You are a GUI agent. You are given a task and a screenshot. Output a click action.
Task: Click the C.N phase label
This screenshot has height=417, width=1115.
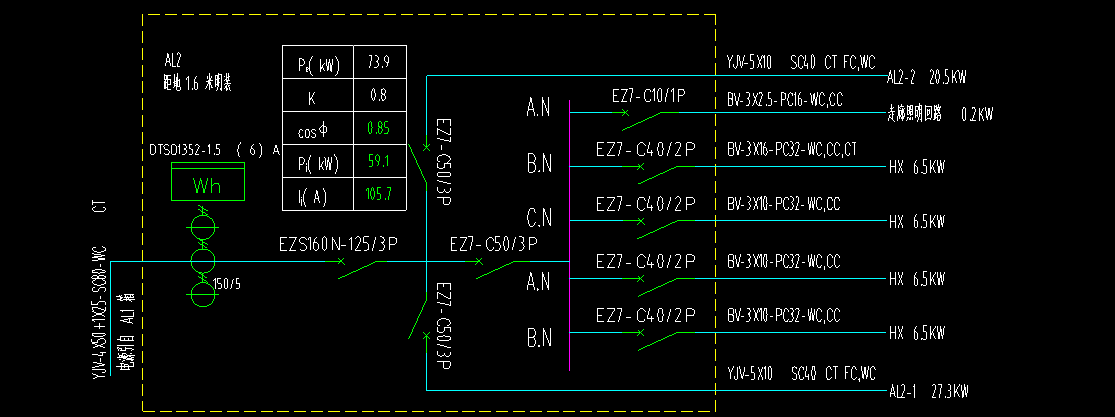539,219
